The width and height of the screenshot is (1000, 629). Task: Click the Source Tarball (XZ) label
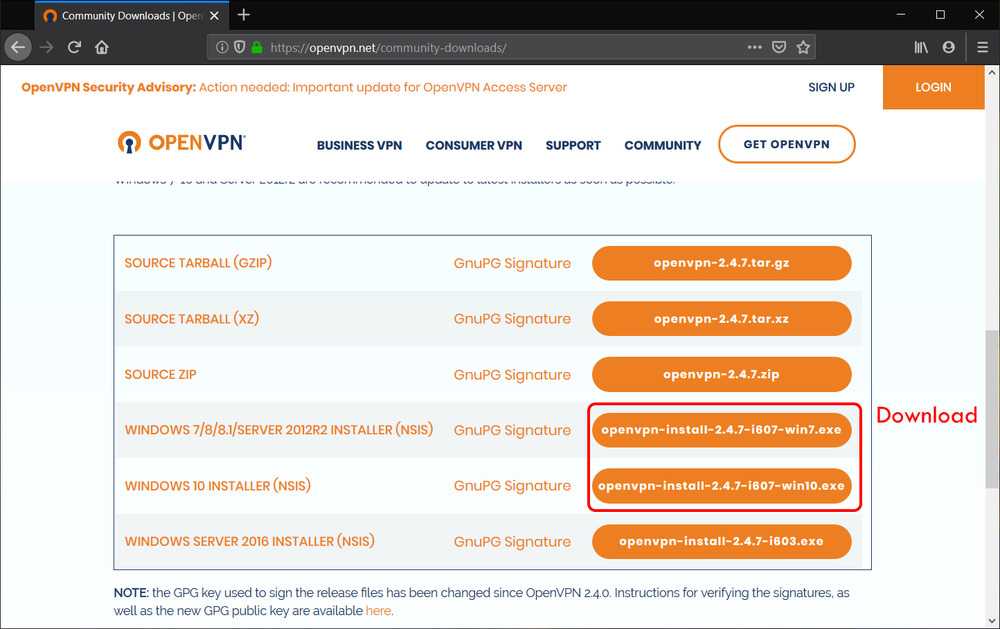(x=192, y=319)
